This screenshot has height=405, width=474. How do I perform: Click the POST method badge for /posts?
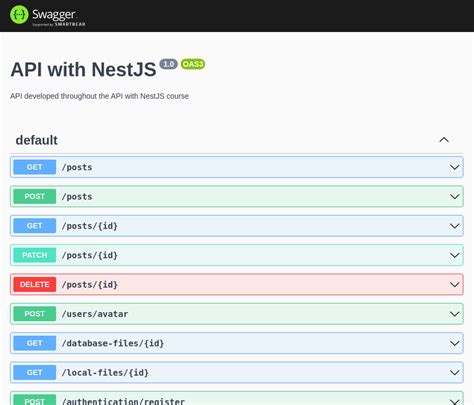coord(35,196)
